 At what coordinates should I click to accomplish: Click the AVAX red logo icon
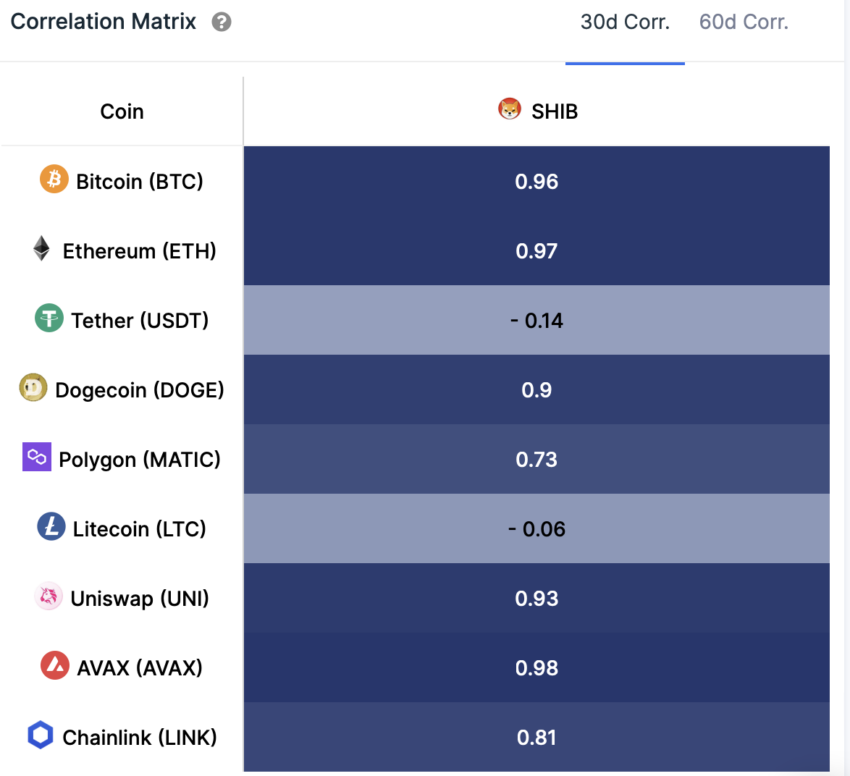click(x=55, y=665)
